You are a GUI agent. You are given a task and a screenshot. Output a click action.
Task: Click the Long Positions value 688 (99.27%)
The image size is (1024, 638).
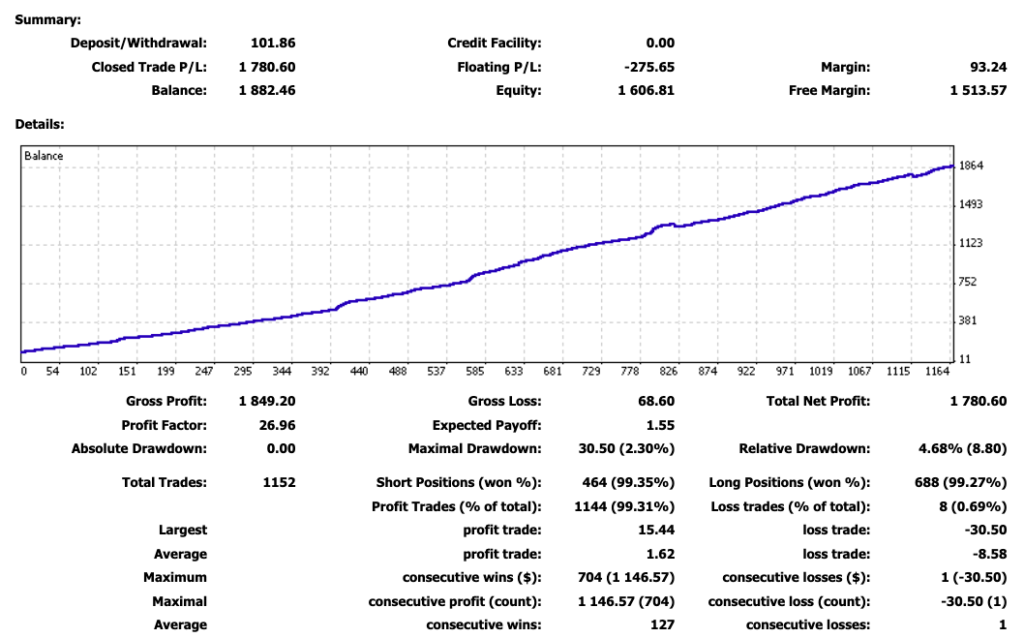[961, 483]
